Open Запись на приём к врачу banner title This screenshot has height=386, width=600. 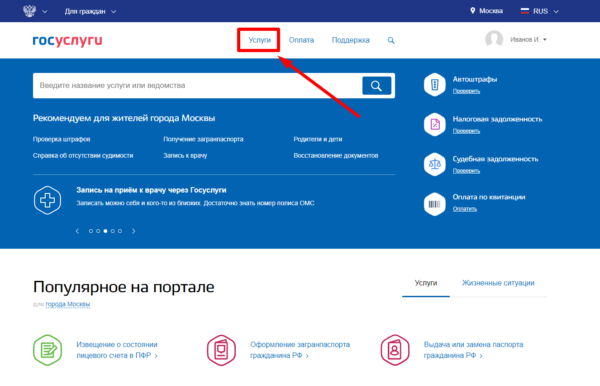click(x=151, y=190)
